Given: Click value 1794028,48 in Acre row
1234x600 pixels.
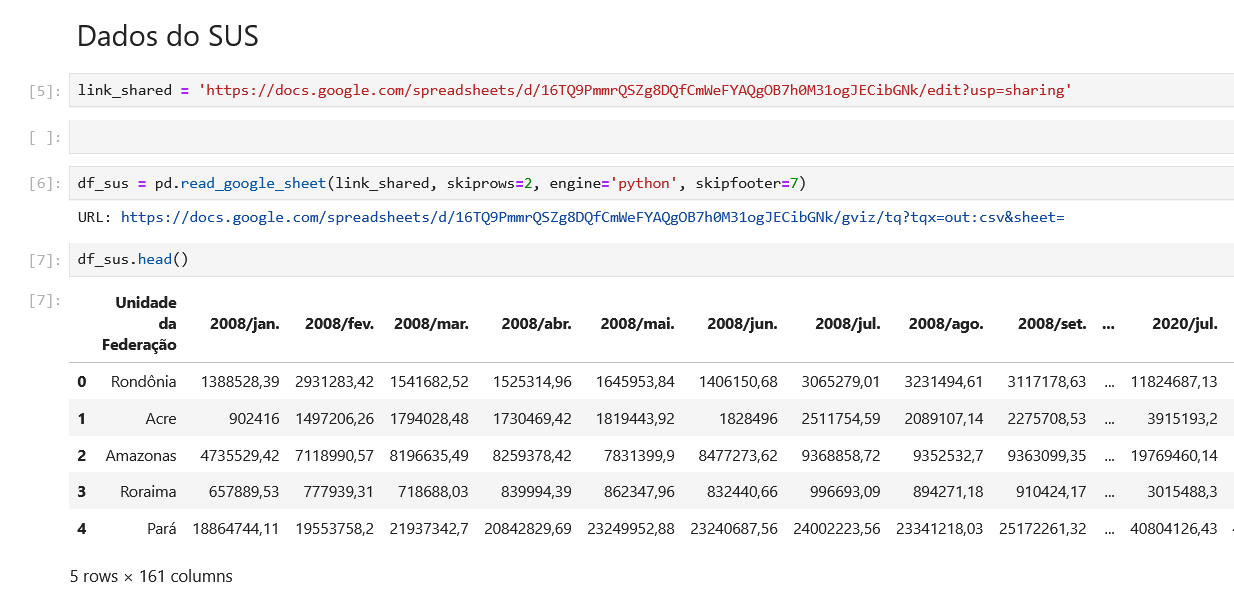Looking at the screenshot, I should tap(429, 418).
